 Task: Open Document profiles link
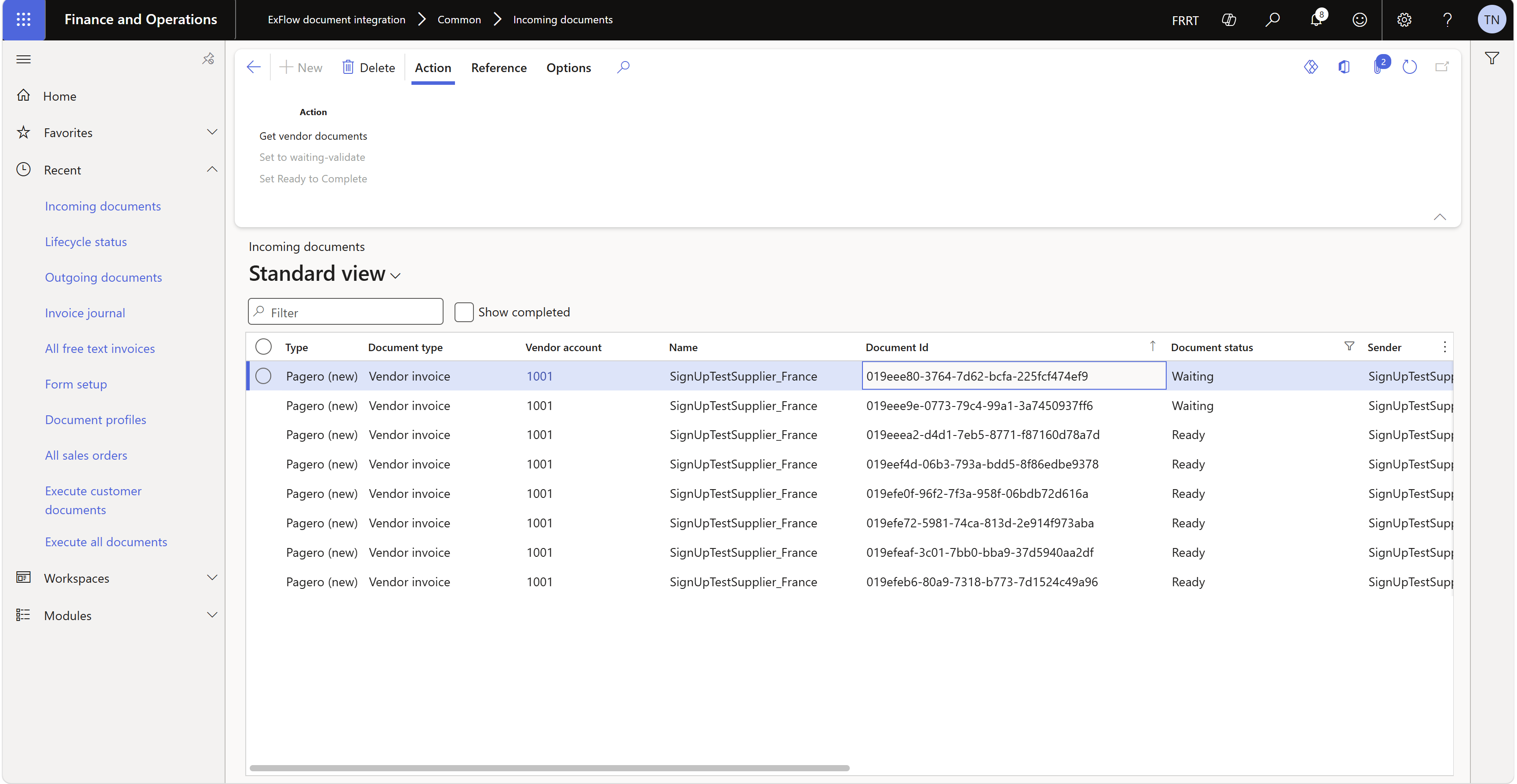coord(95,419)
